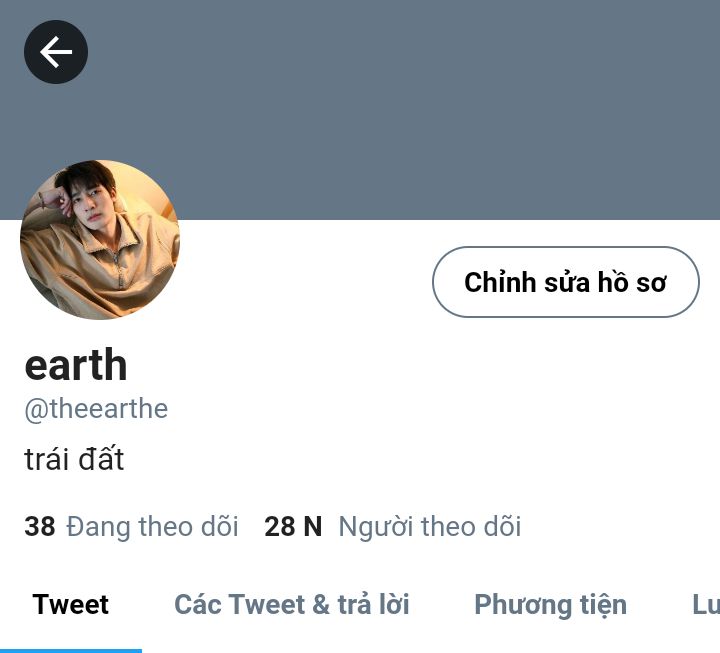
Task: Select the Tweet tab
Action: tap(71, 604)
